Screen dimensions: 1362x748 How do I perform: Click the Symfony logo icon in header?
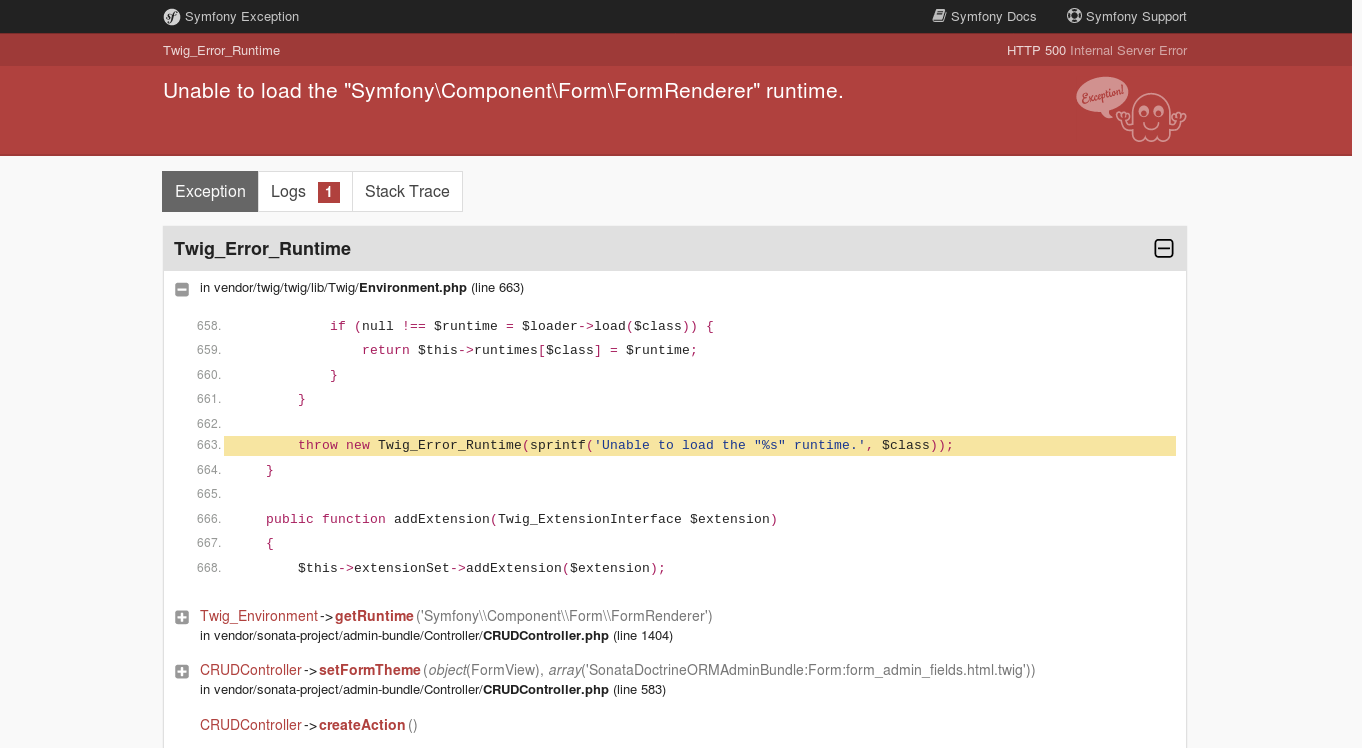pos(172,16)
